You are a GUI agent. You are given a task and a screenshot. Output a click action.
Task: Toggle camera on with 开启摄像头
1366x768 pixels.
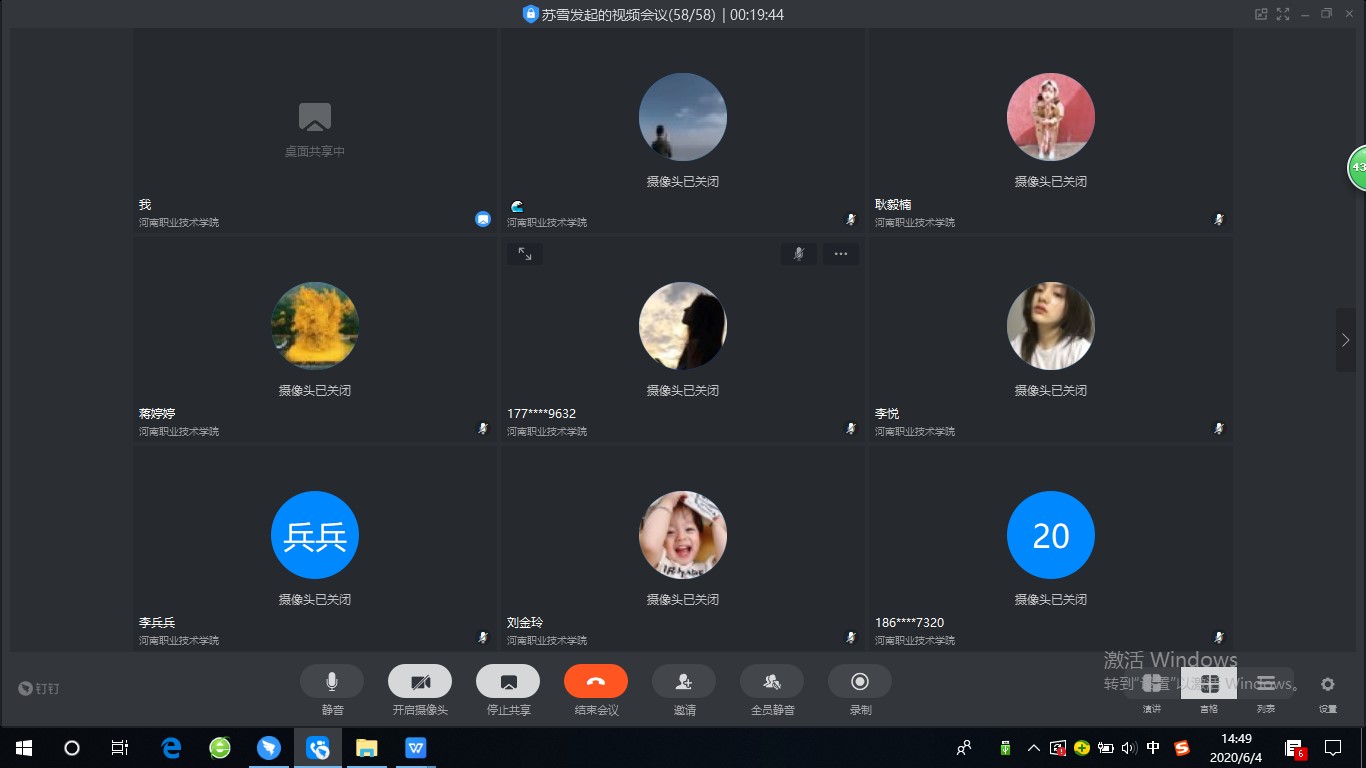pos(419,682)
